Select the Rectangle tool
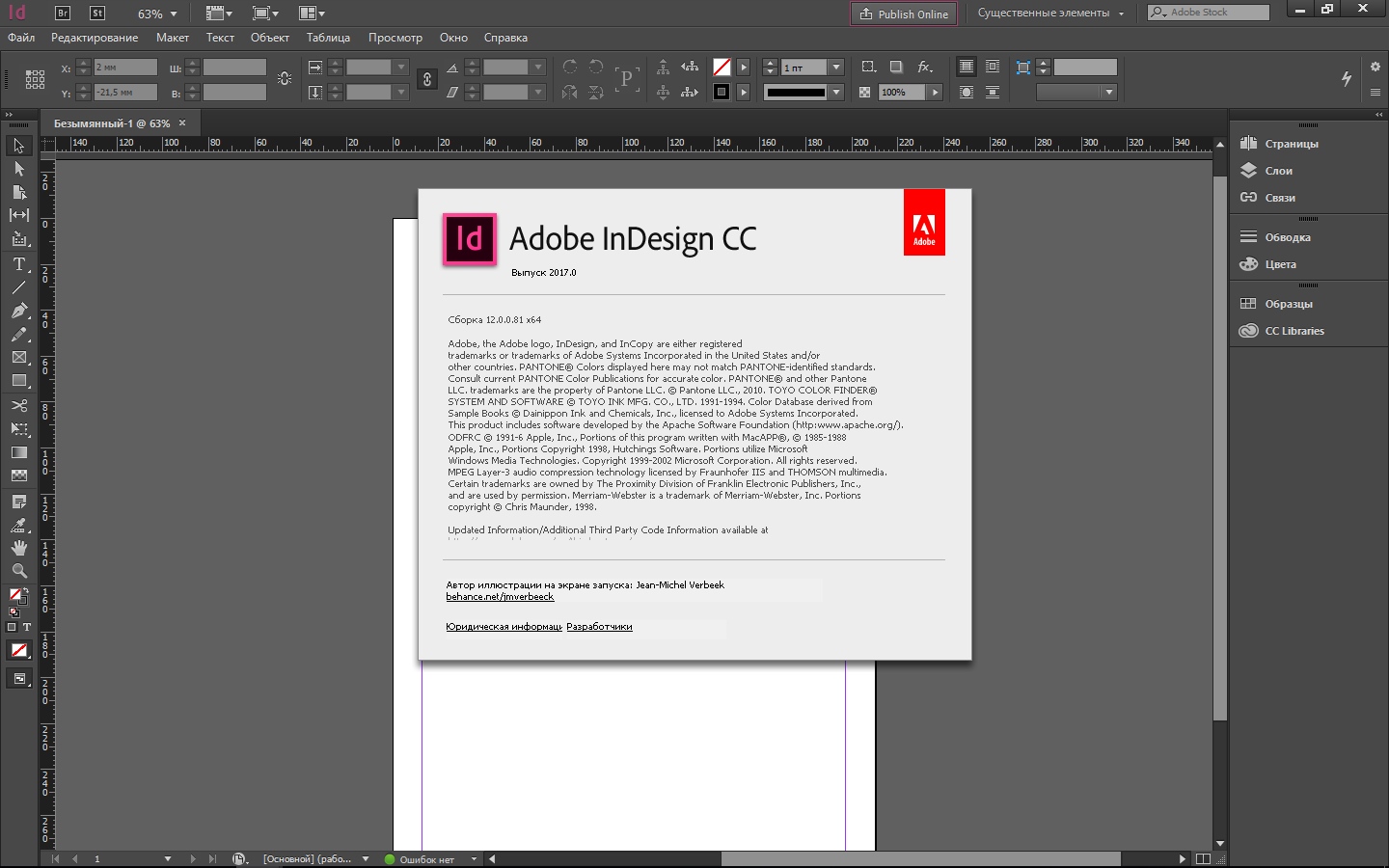This screenshot has width=1389, height=868. point(18,380)
